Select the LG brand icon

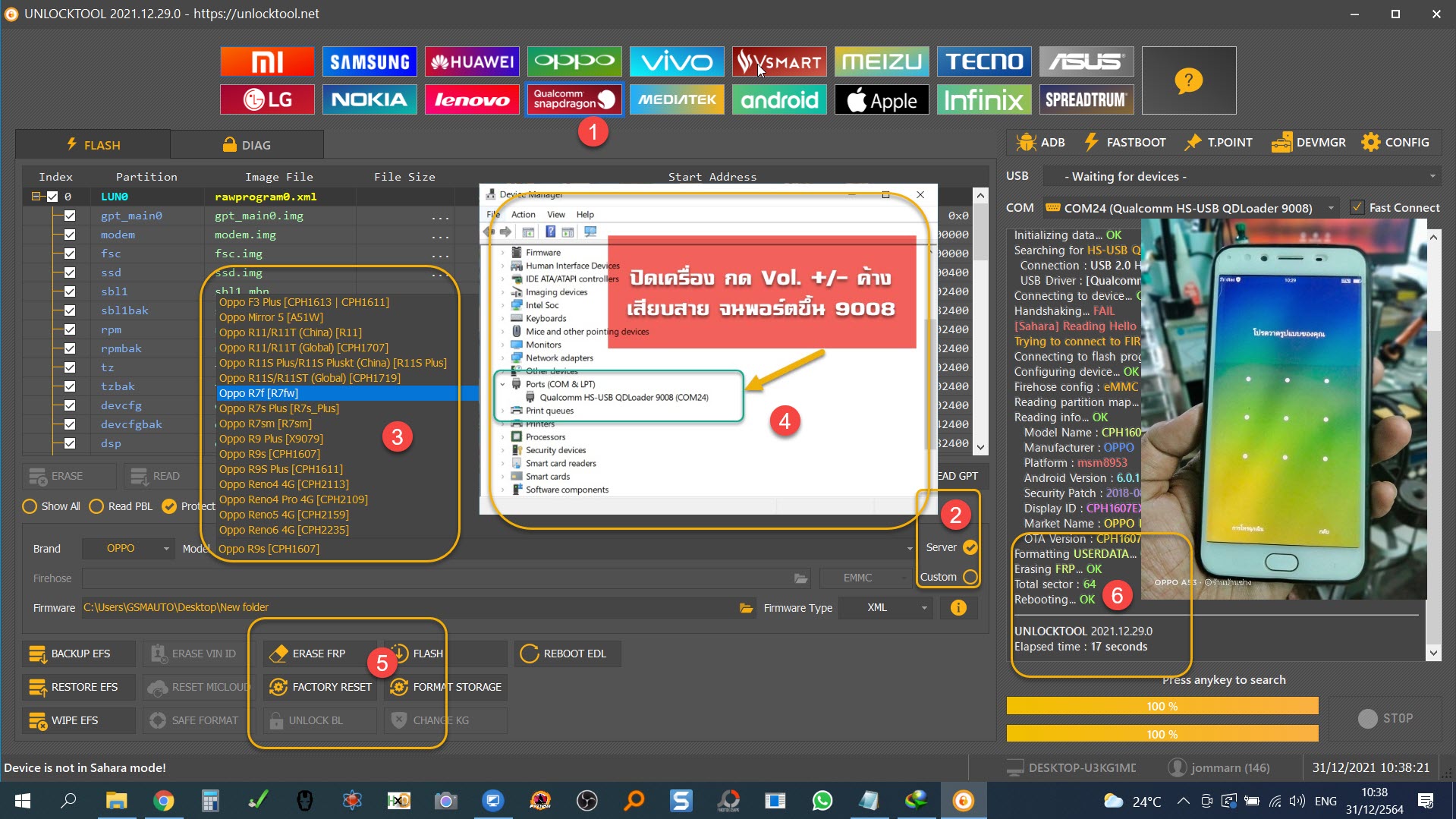click(x=267, y=99)
